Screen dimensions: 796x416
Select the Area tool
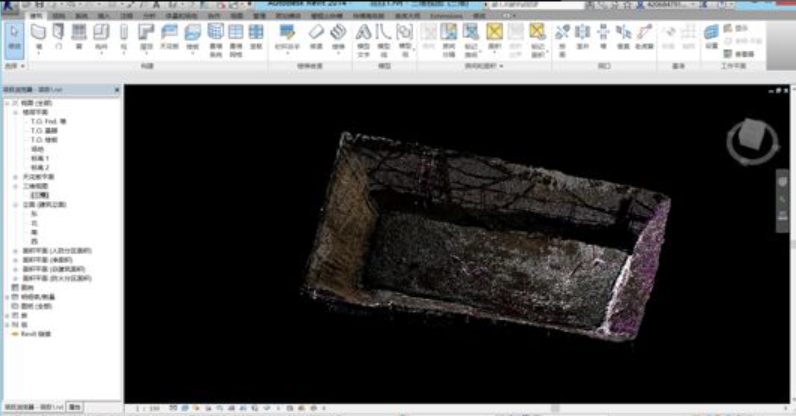pos(494,37)
